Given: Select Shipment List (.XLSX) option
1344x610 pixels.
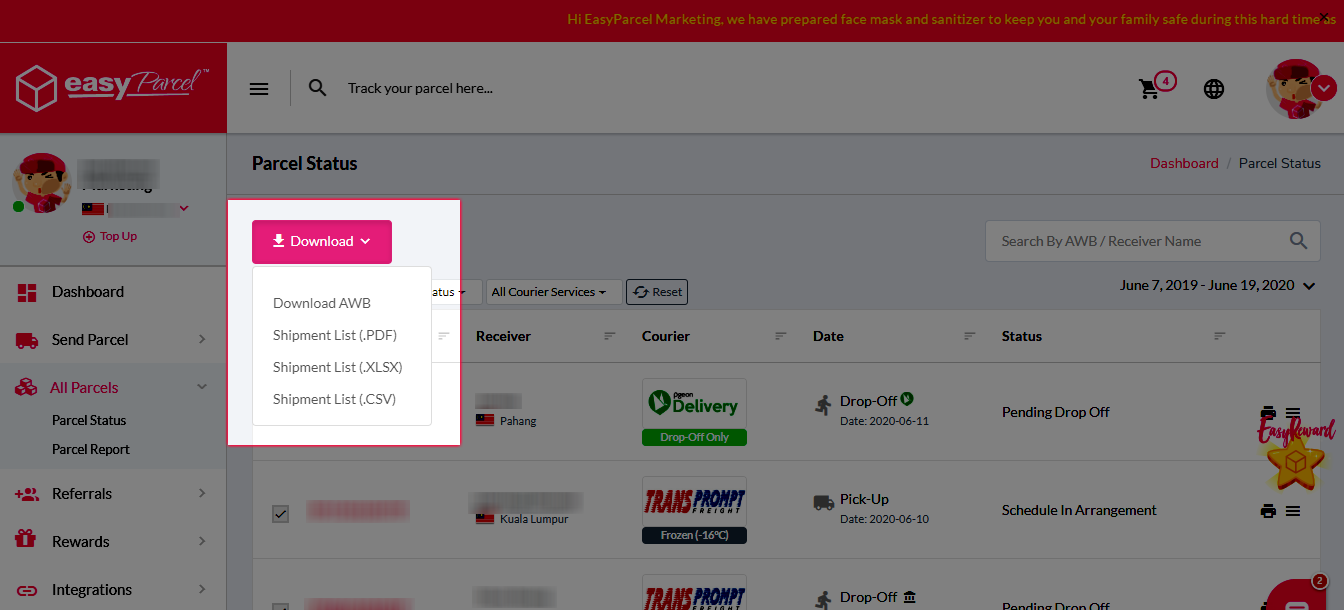Looking at the screenshot, I should tap(338, 367).
